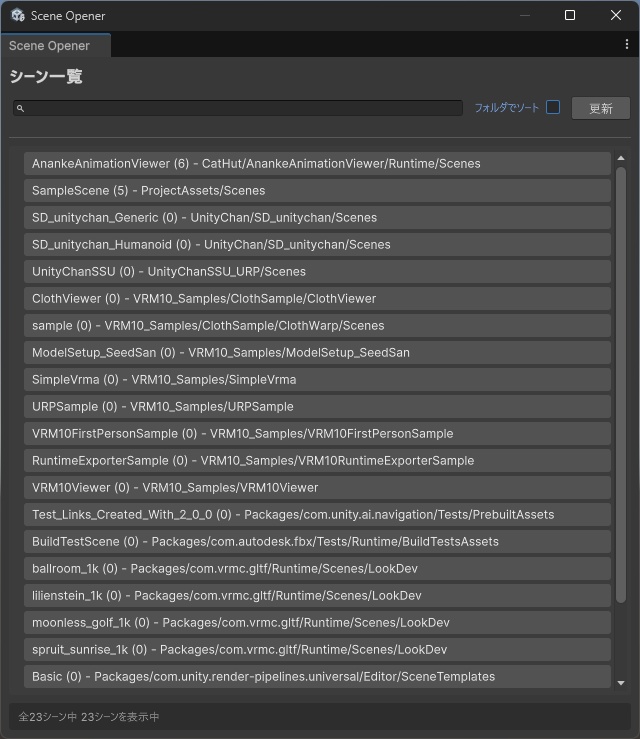Open the VRM10Viewer scene entry
Image resolution: width=640 pixels, height=739 pixels.
coord(317,488)
